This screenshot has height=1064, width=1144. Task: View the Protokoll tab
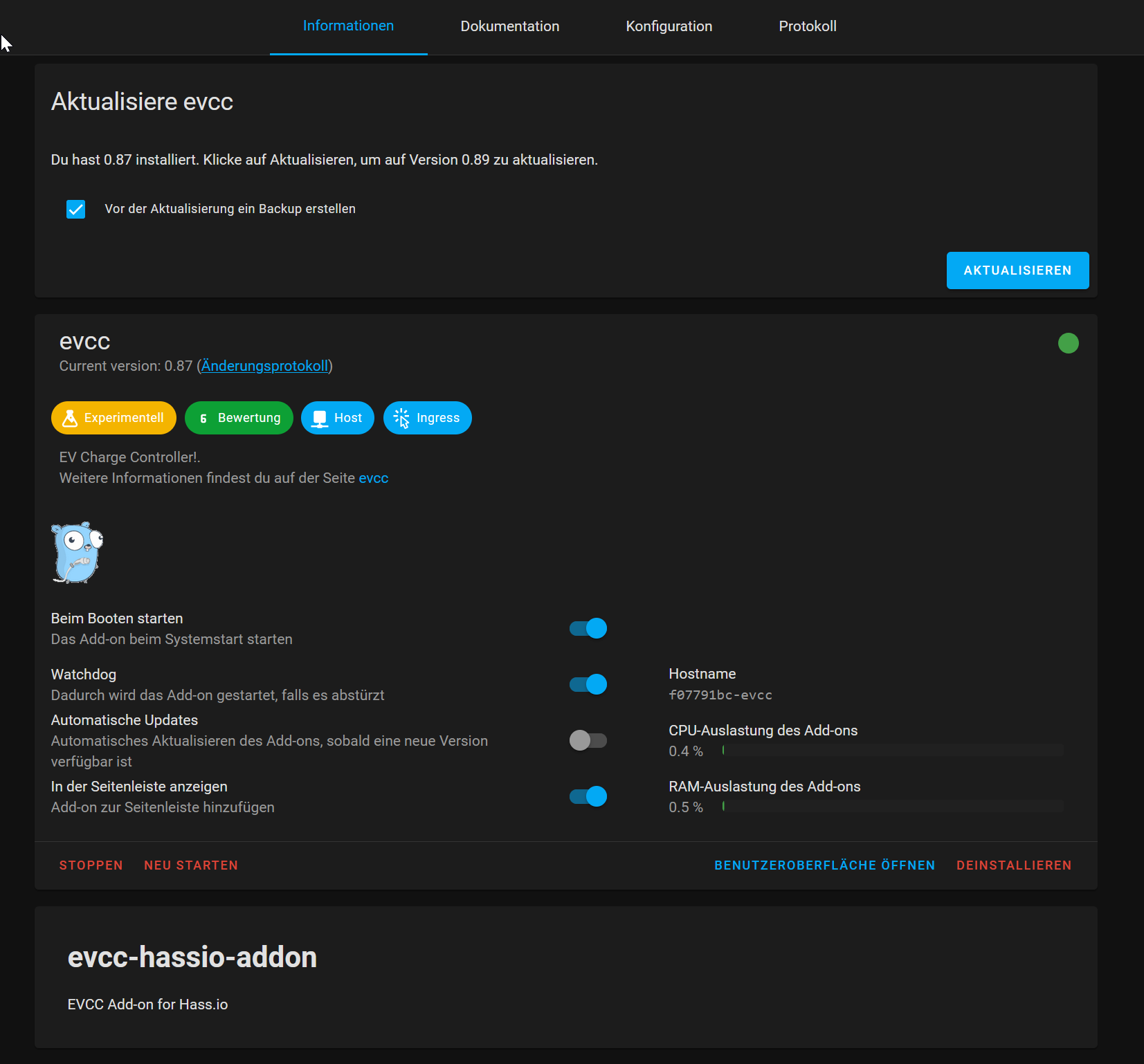(808, 26)
